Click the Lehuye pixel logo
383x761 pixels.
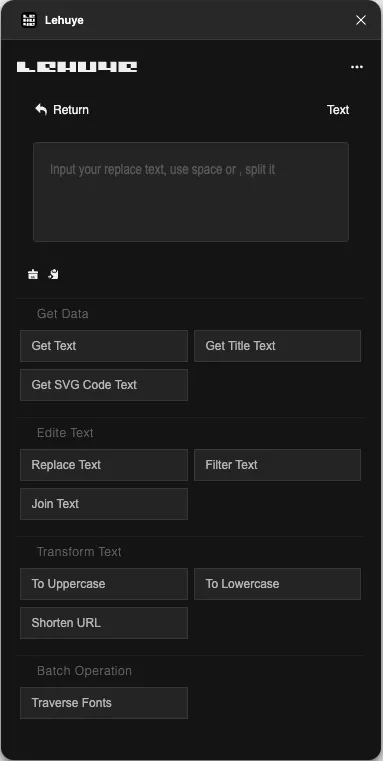click(x=77, y=67)
